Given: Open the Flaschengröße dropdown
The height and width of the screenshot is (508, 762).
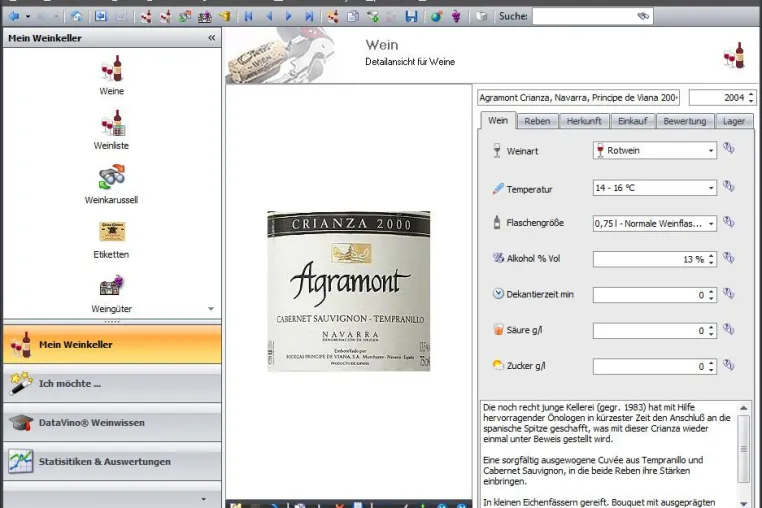Looking at the screenshot, I should (710, 224).
